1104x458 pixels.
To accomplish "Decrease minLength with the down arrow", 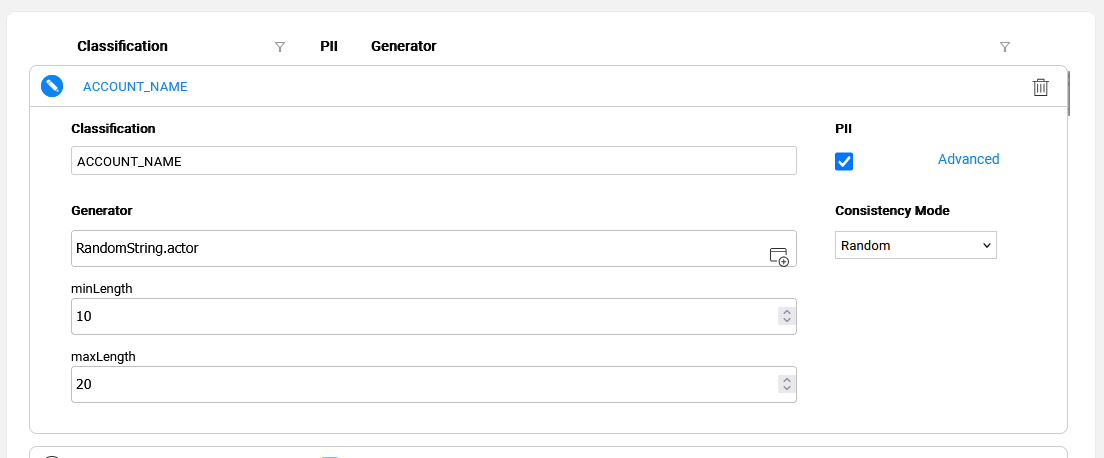I will (x=787, y=321).
